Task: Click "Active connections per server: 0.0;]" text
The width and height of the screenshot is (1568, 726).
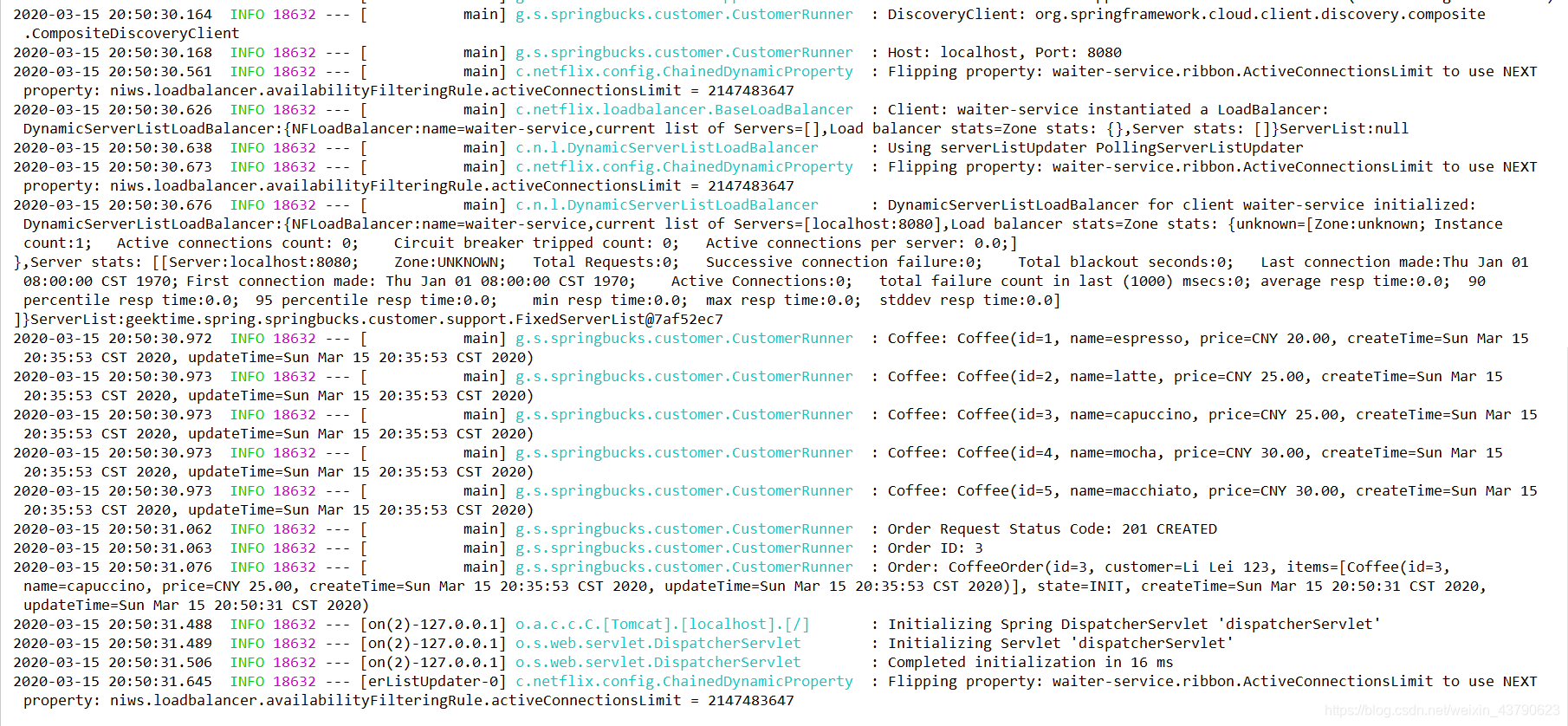Action: coord(861,243)
